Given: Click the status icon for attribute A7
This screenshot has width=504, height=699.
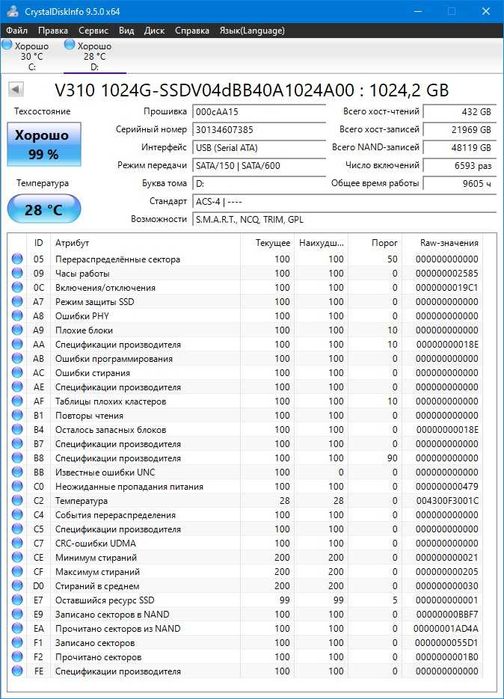Looking at the screenshot, I should click(17, 301).
